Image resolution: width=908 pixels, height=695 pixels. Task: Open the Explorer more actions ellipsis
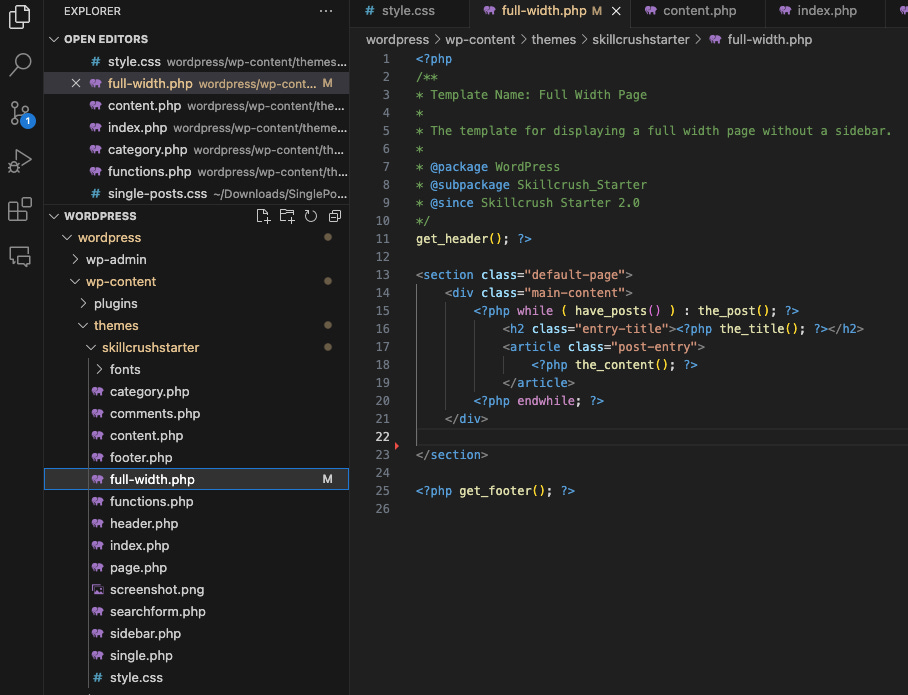tap(326, 11)
